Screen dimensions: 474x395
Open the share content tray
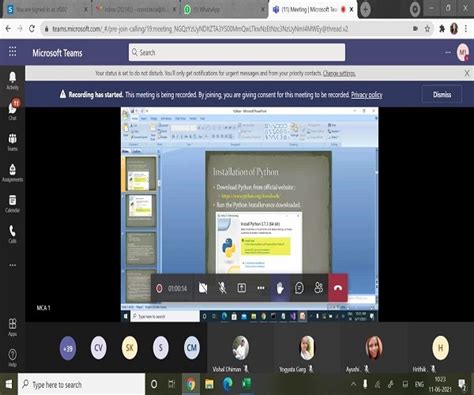(x=242, y=288)
